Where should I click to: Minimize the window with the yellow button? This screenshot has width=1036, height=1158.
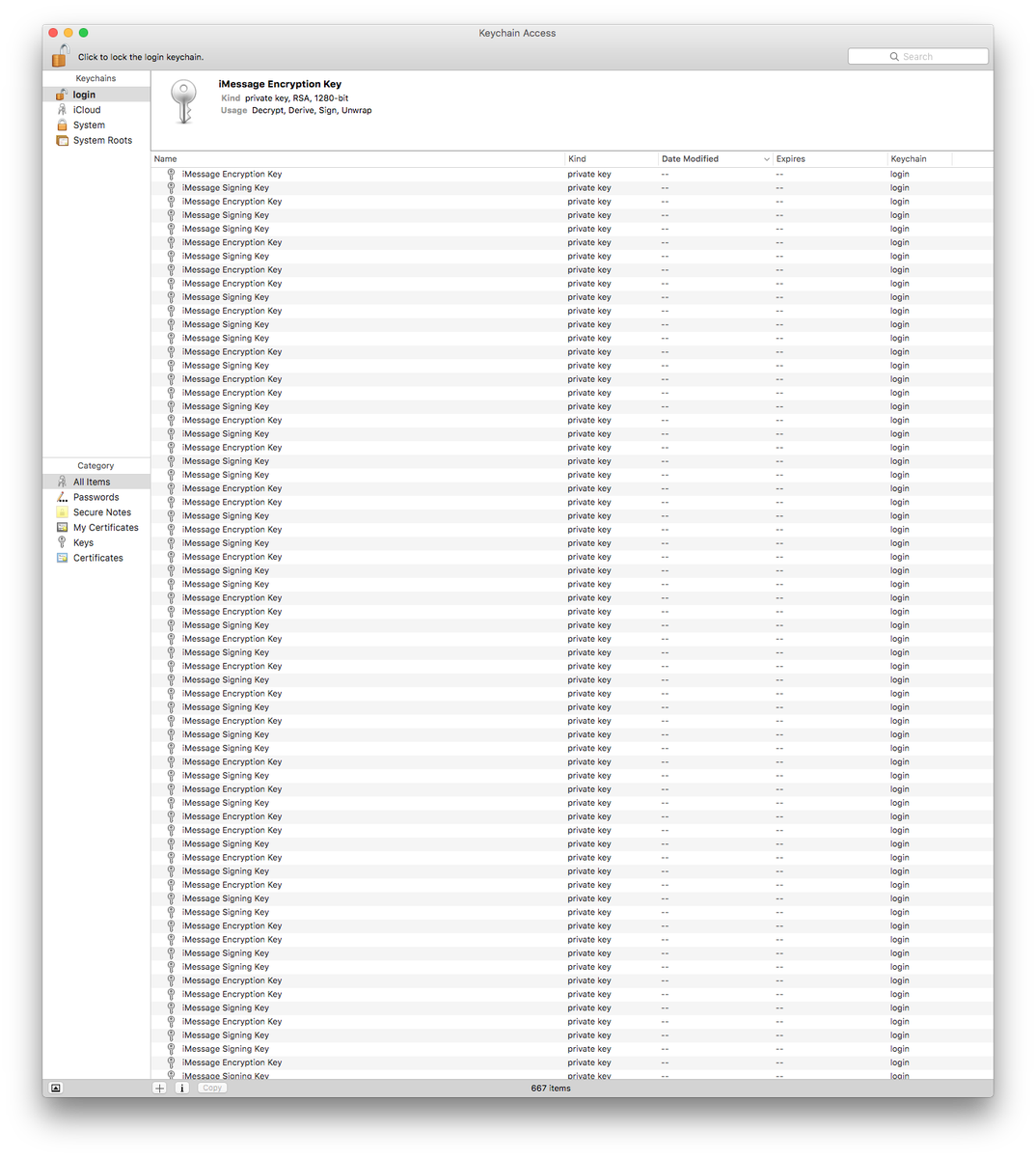68,33
